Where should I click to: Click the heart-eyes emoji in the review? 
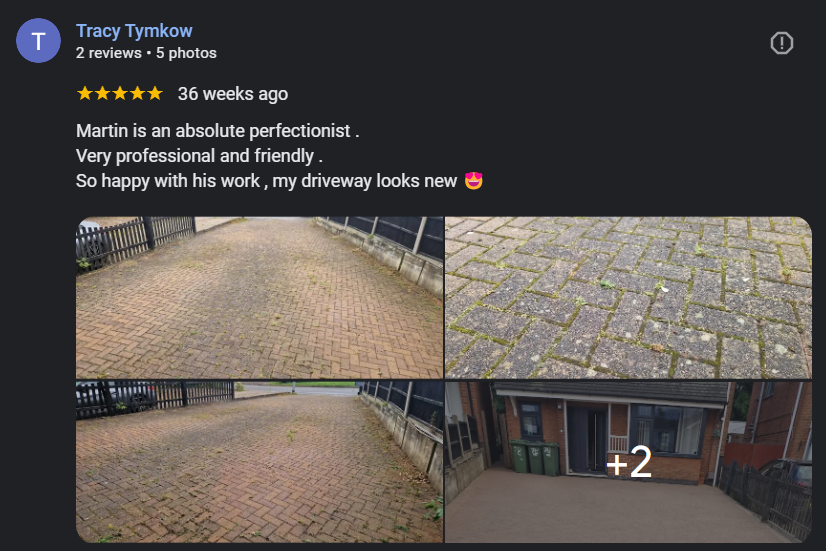coord(473,181)
